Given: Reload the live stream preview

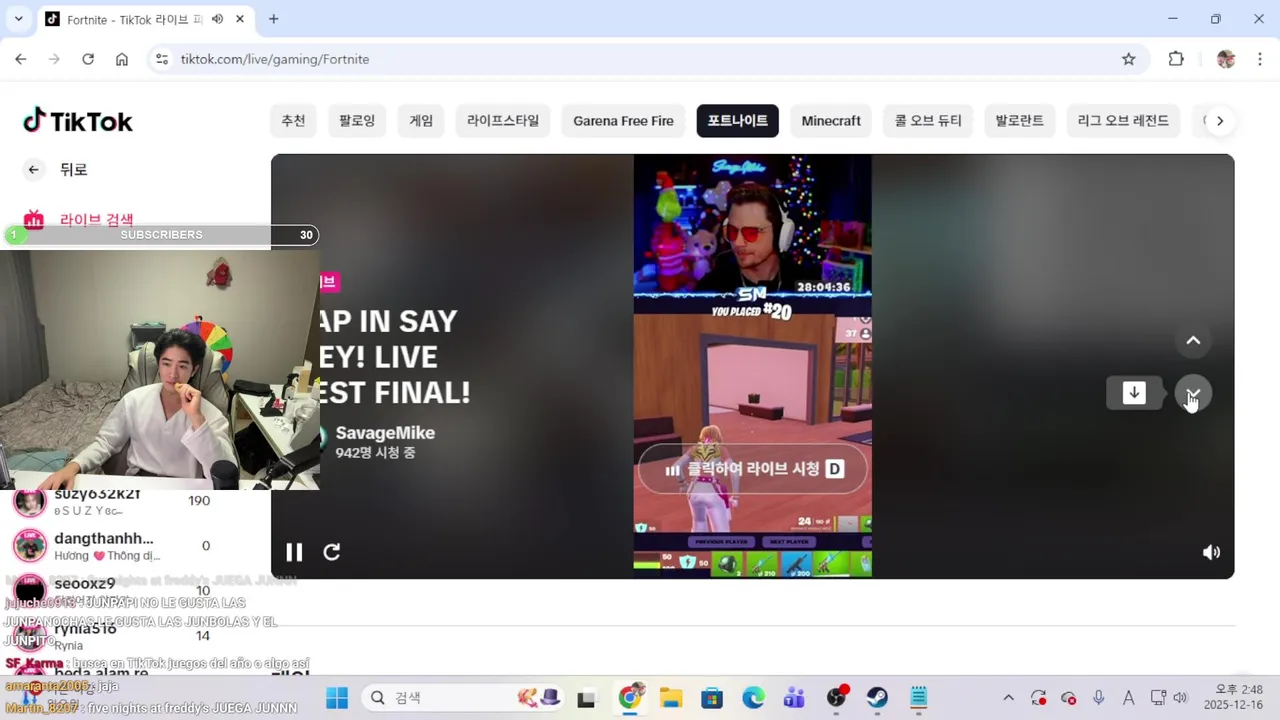Looking at the screenshot, I should [332, 552].
